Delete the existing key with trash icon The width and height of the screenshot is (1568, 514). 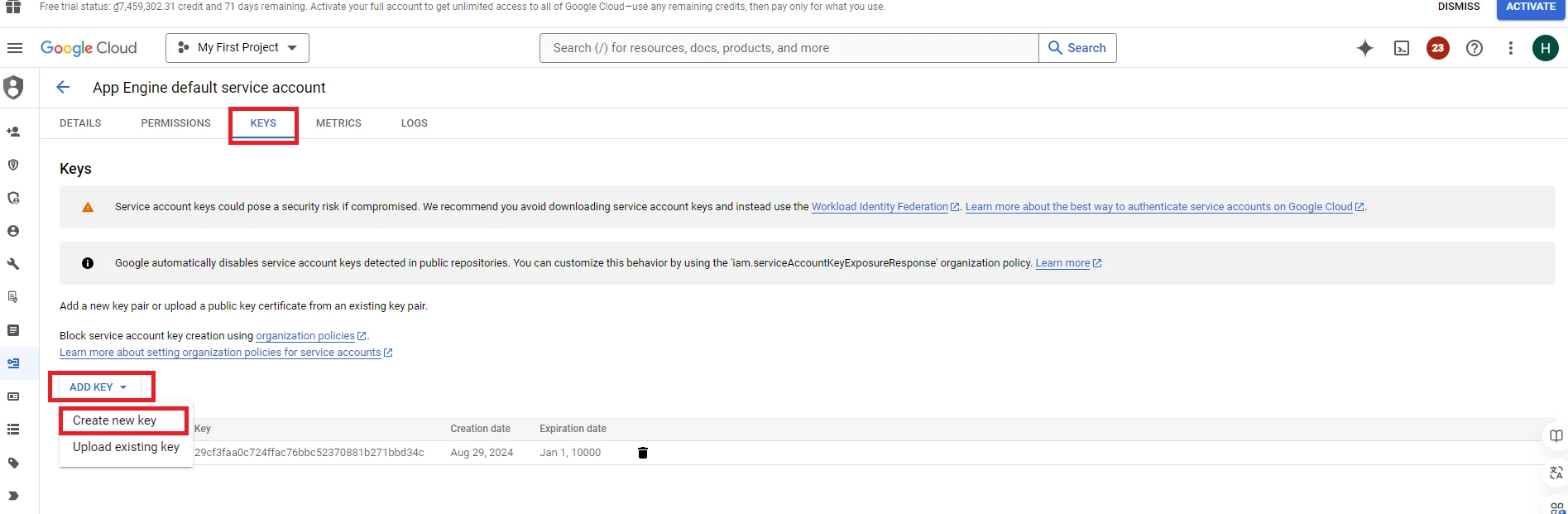click(643, 453)
